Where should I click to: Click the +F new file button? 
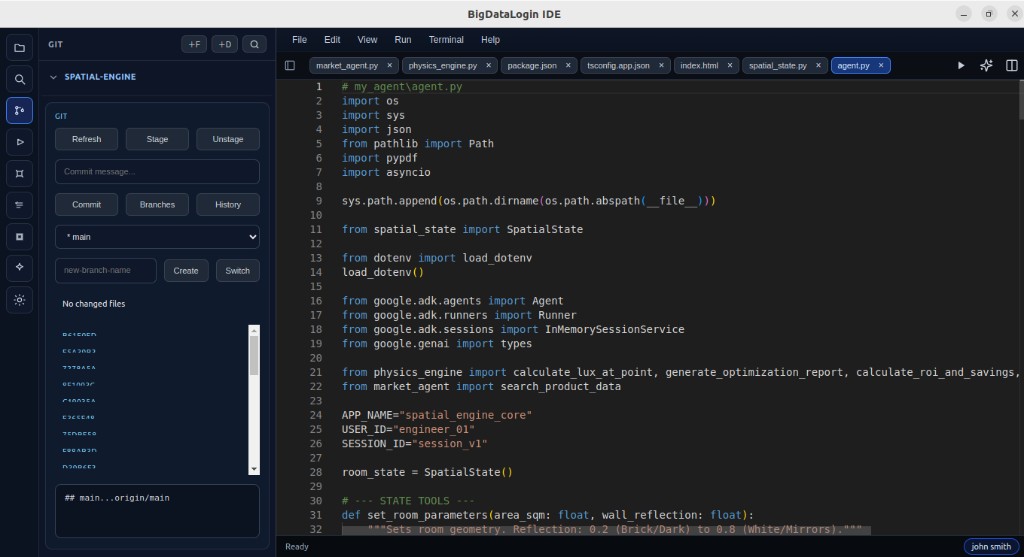(194, 44)
